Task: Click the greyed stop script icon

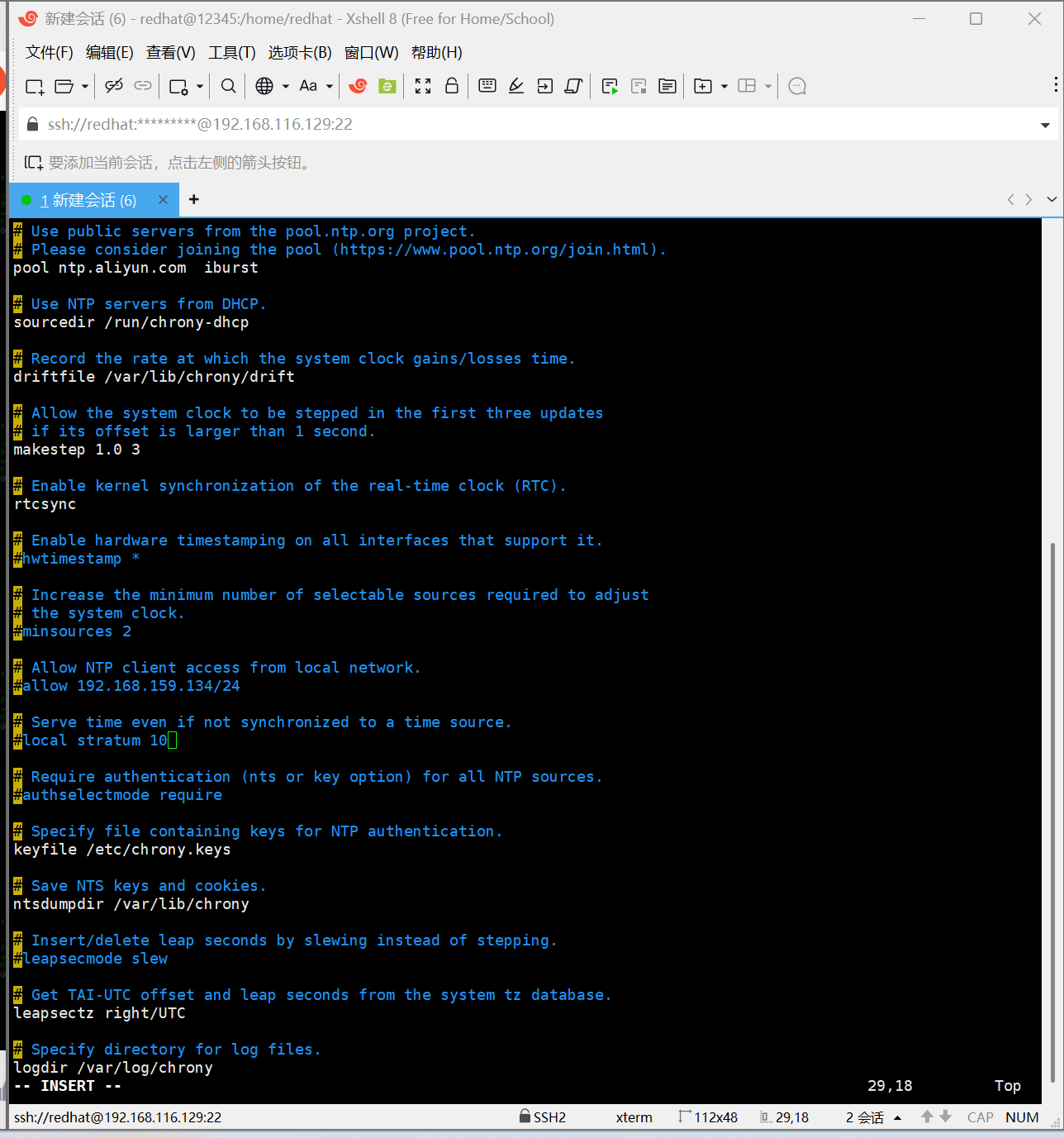Action: (x=639, y=86)
